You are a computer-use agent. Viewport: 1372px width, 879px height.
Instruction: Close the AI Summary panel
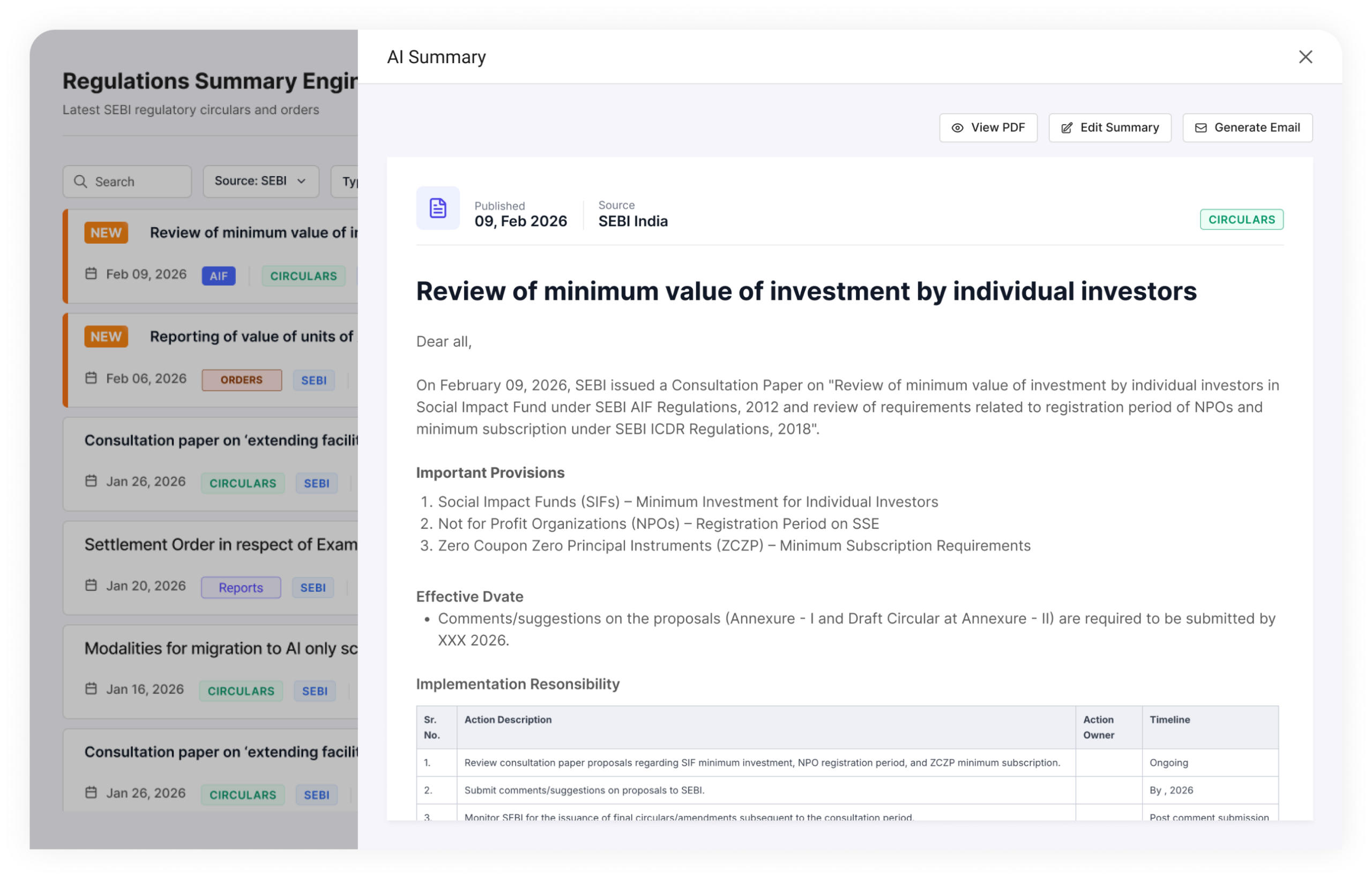coord(1305,57)
